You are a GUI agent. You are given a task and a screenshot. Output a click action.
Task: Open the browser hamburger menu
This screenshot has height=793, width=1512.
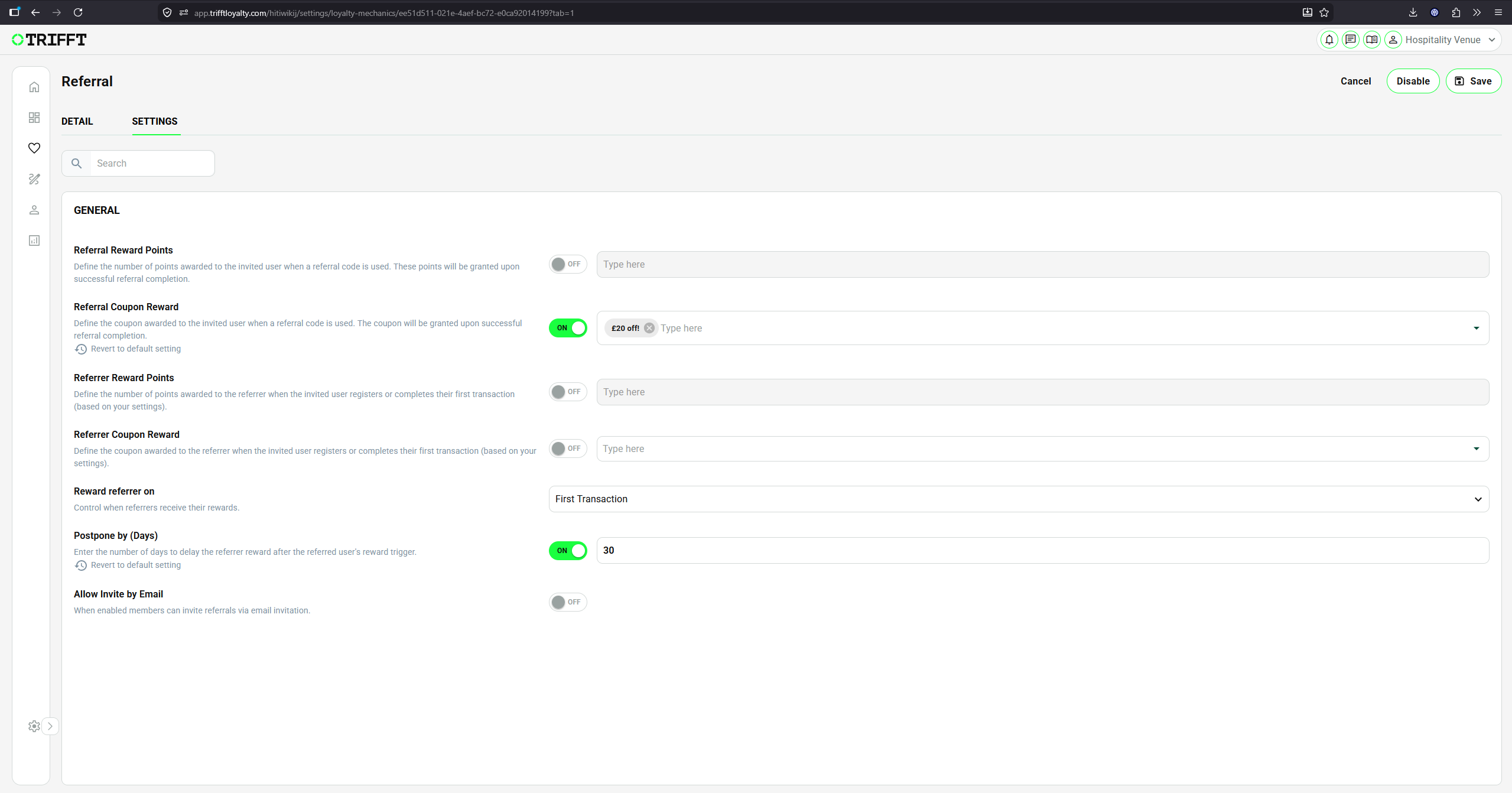1498,12
